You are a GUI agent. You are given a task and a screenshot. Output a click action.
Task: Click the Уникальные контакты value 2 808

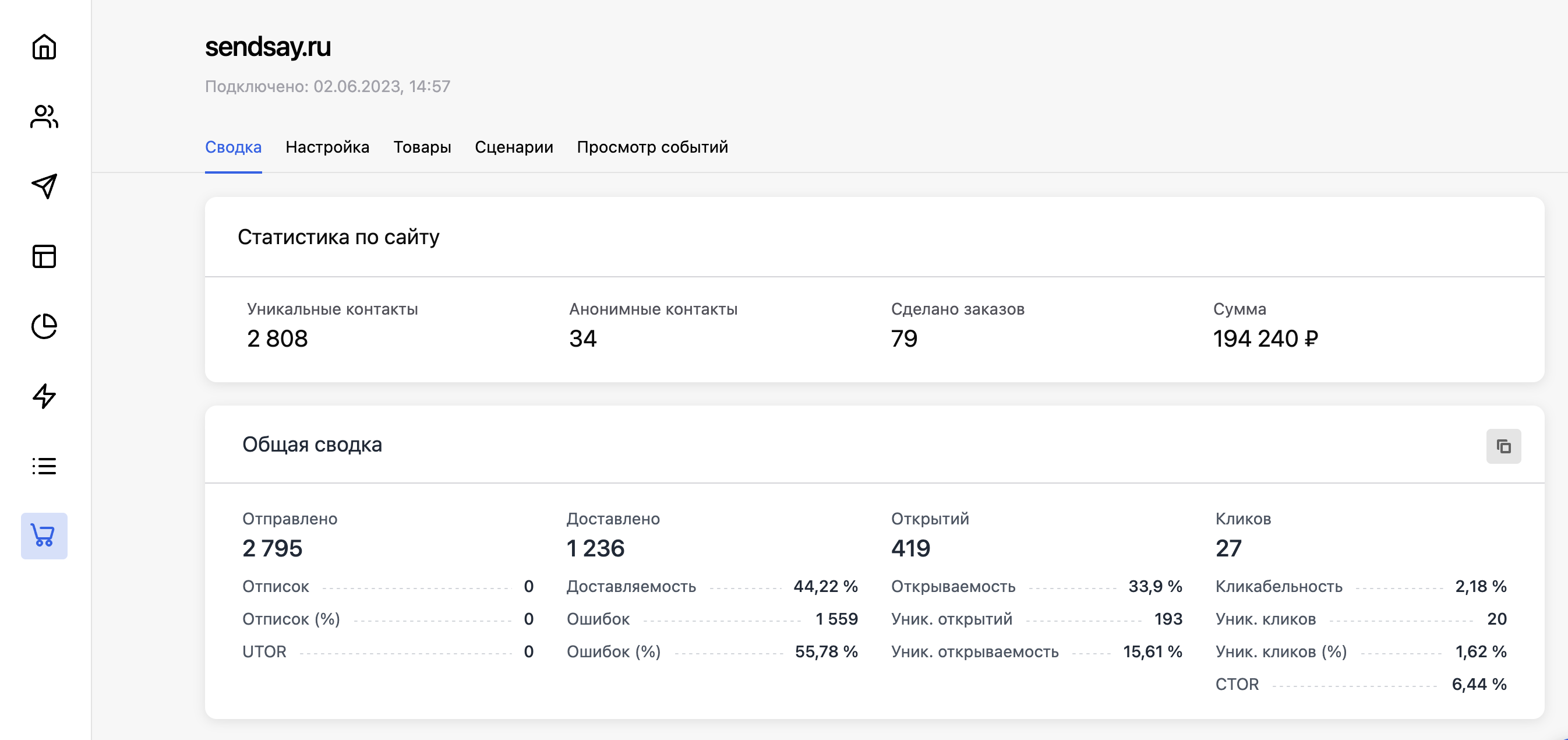(x=278, y=339)
